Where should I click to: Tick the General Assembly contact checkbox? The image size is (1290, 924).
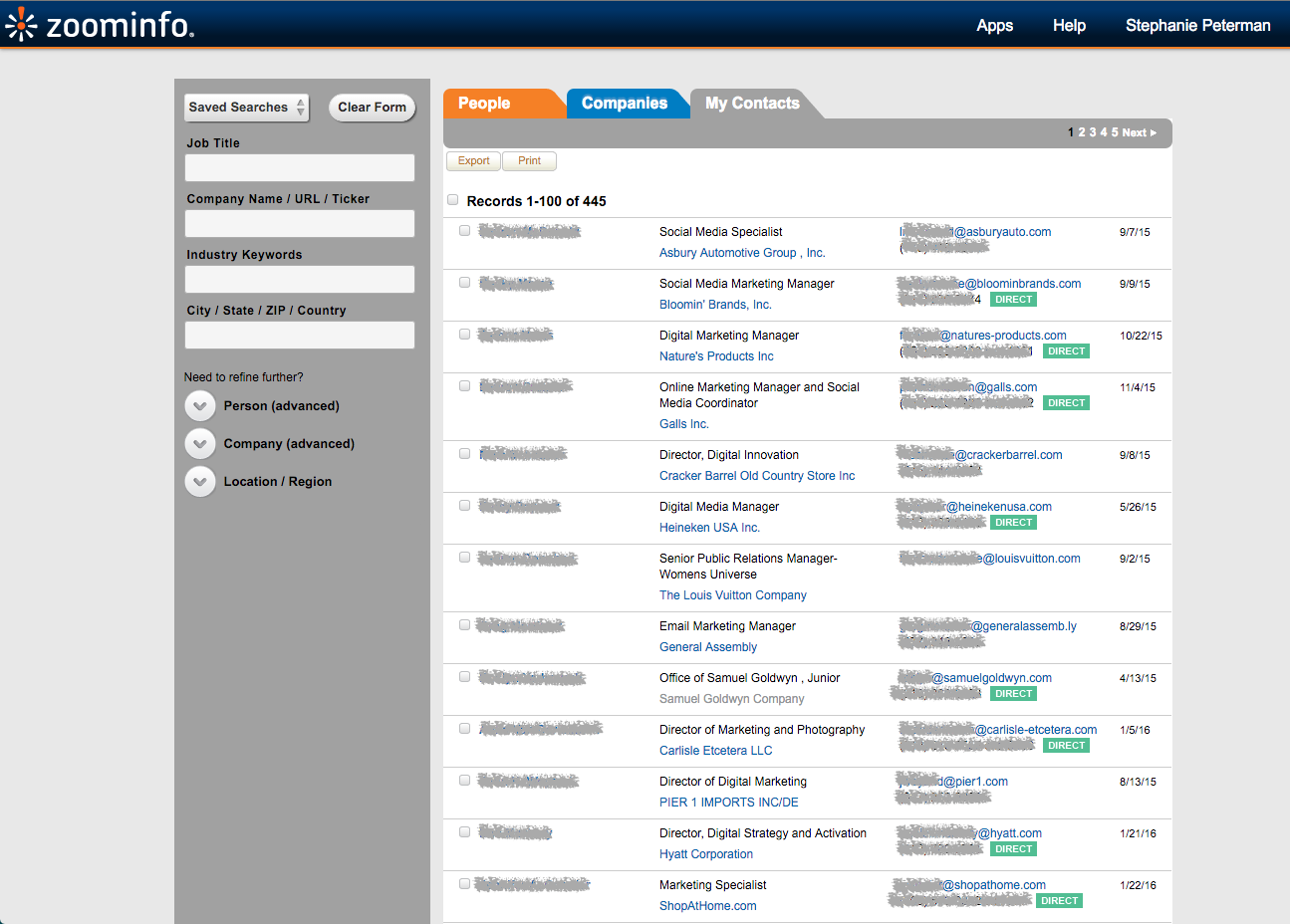(x=464, y=625)
